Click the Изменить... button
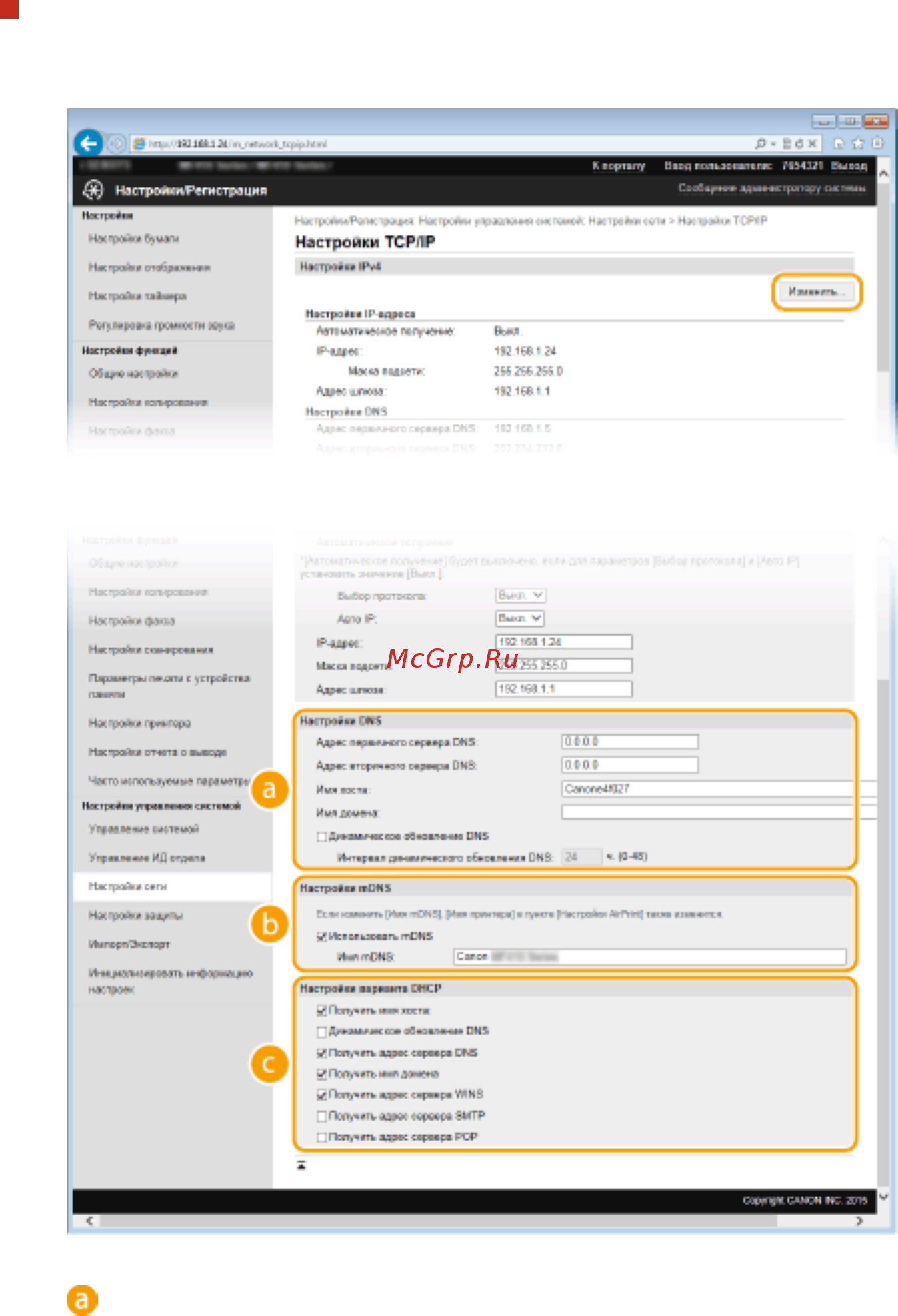The width and height of the screenshot is (898, 1316). (x=817, y=291)
